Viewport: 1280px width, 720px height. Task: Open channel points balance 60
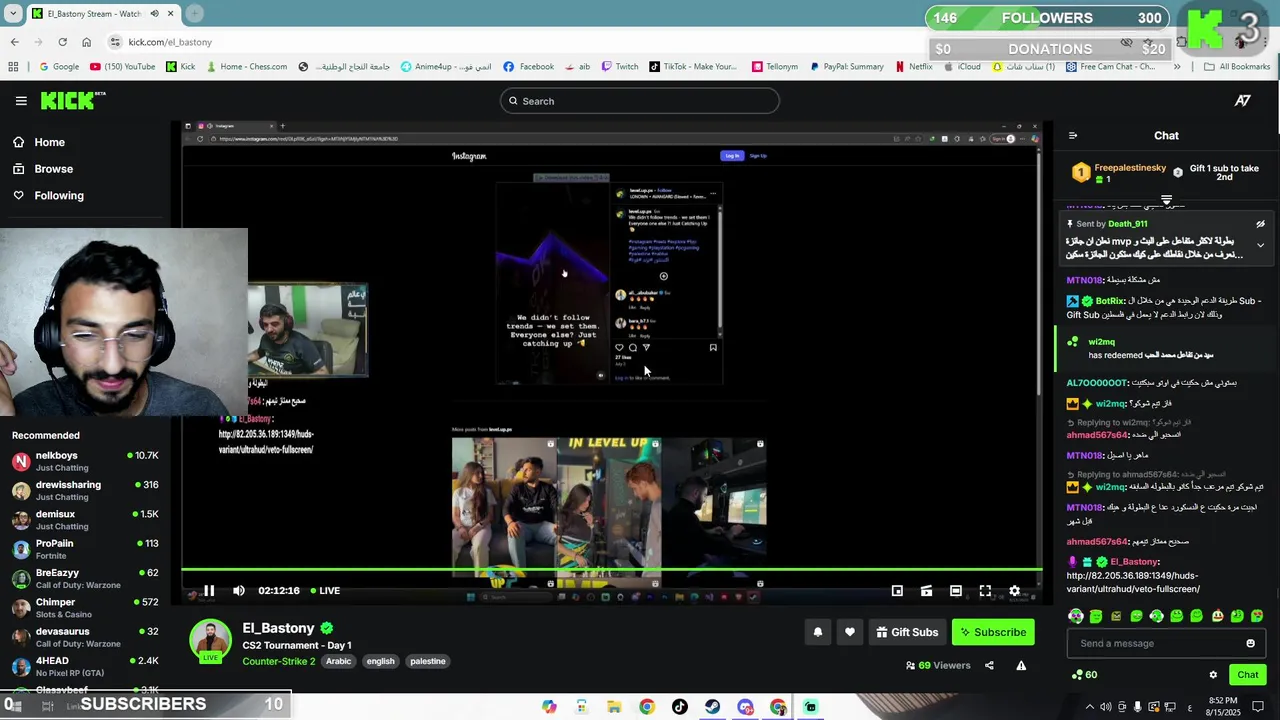(1084, 675)
